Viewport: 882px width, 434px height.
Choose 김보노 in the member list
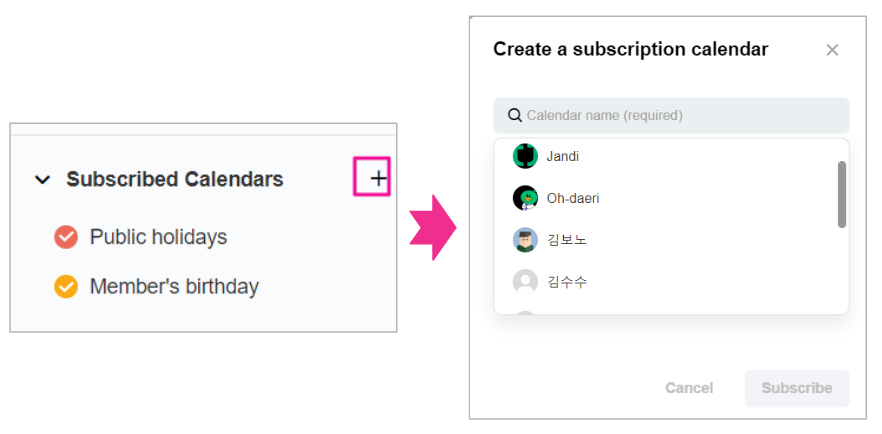(567, 240)
